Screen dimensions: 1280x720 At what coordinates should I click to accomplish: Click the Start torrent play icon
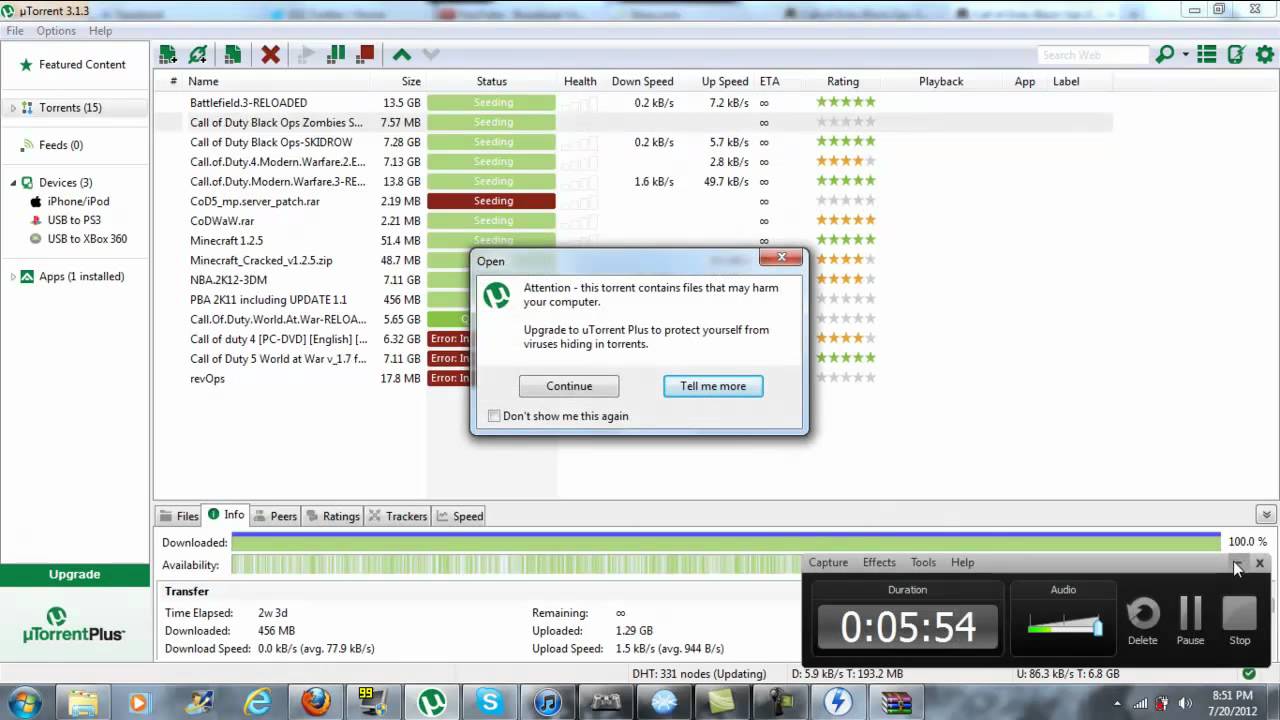pyautogui.click(x=307, y=54)
